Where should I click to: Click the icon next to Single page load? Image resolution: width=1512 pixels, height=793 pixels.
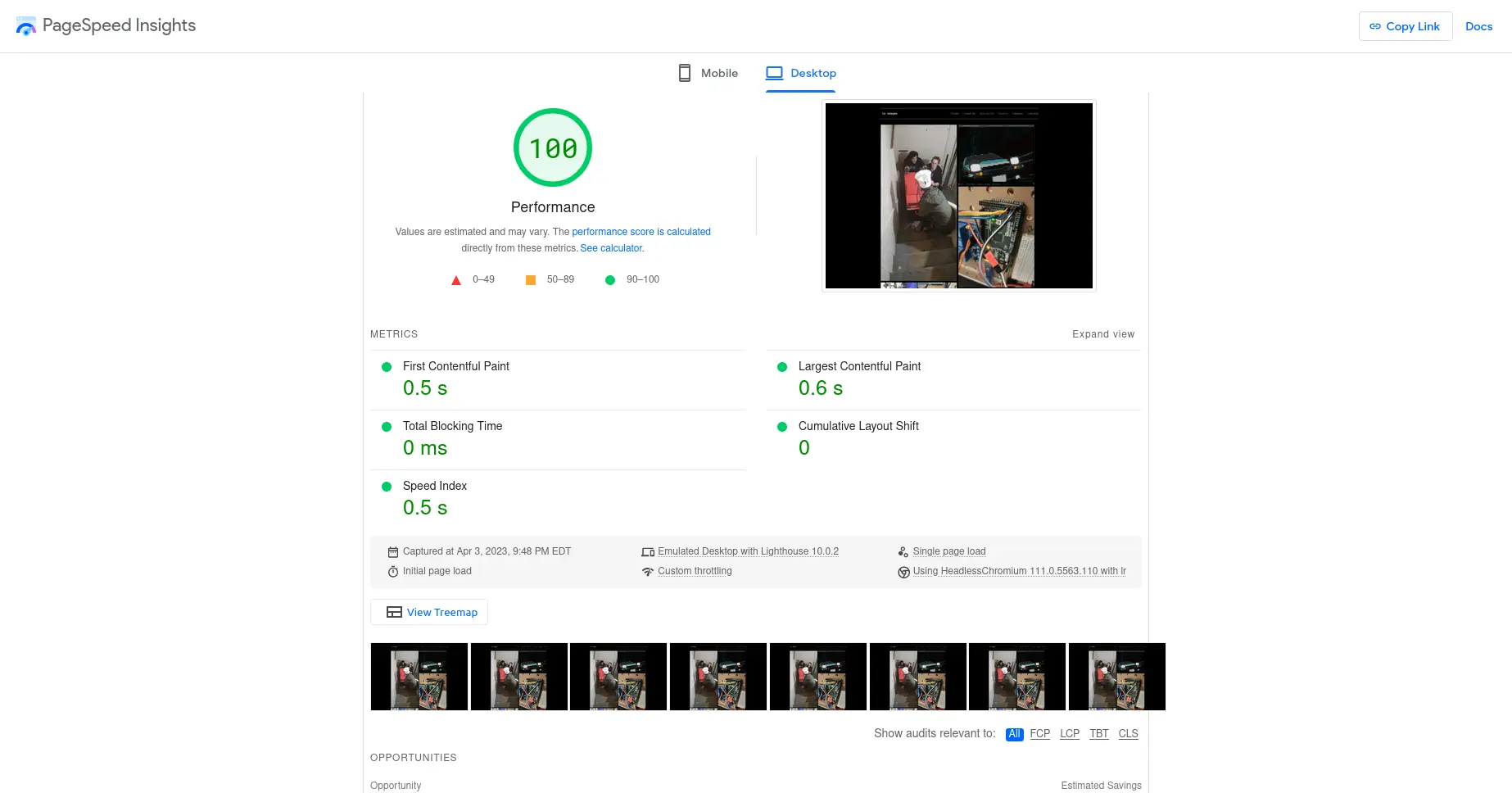(903, 552)
